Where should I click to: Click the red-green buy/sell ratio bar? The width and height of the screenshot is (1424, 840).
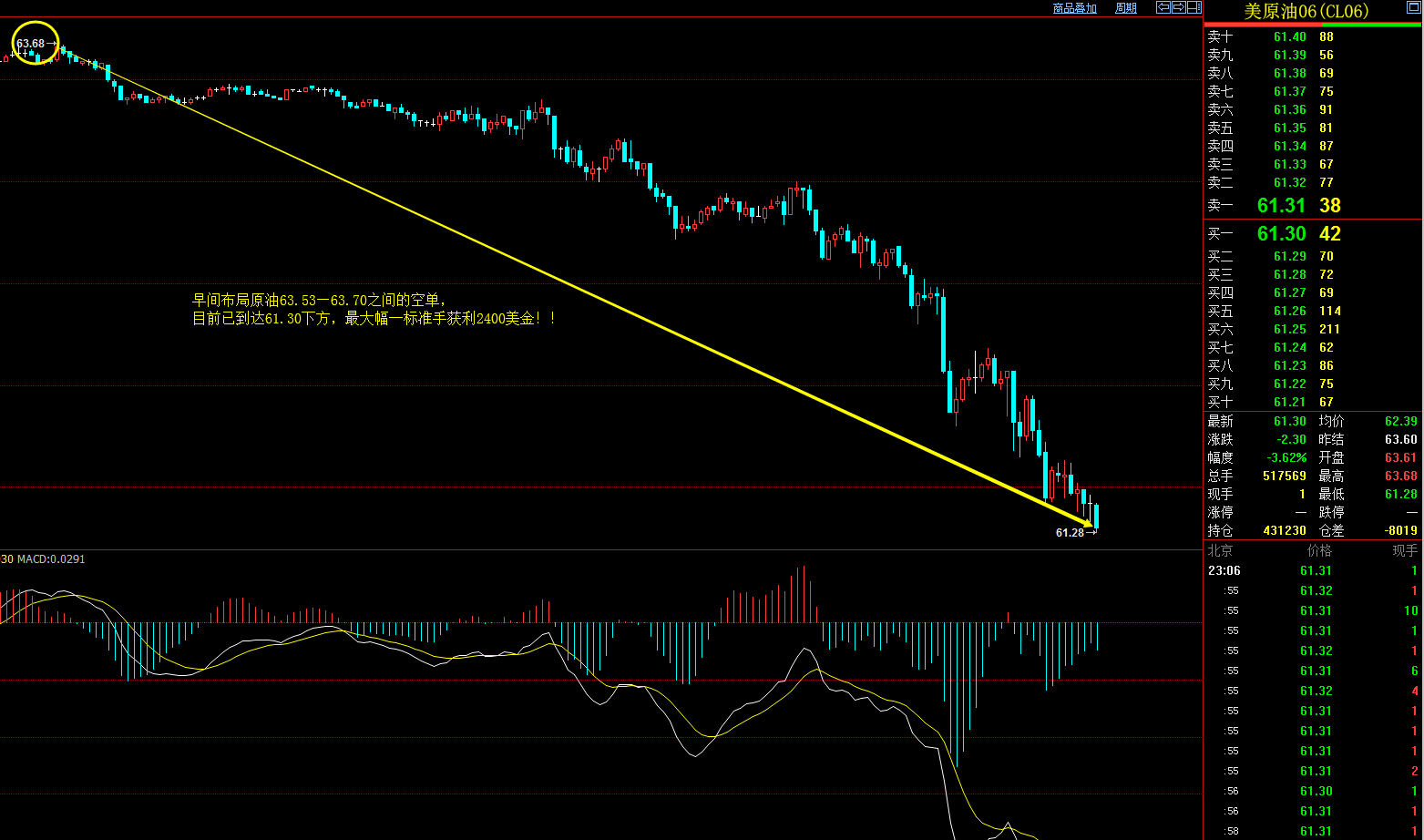pyautogui.click(x=1312, y=25)
